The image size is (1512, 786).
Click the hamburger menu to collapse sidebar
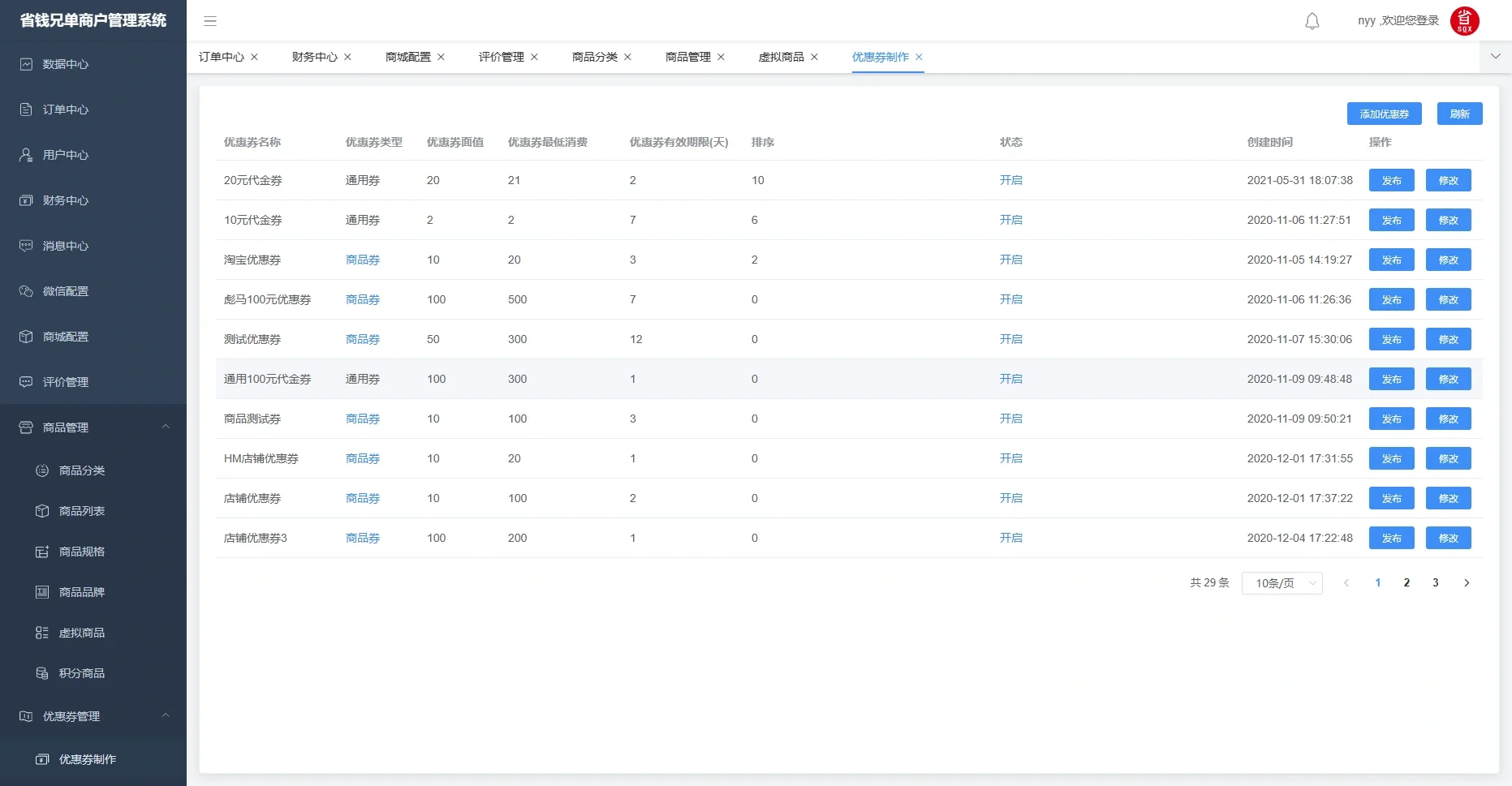click(x=210, y=21)
